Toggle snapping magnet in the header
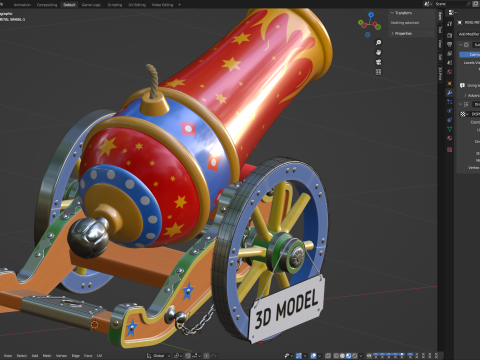This screenshot has width=480, height=360. (x=188, y=356)
